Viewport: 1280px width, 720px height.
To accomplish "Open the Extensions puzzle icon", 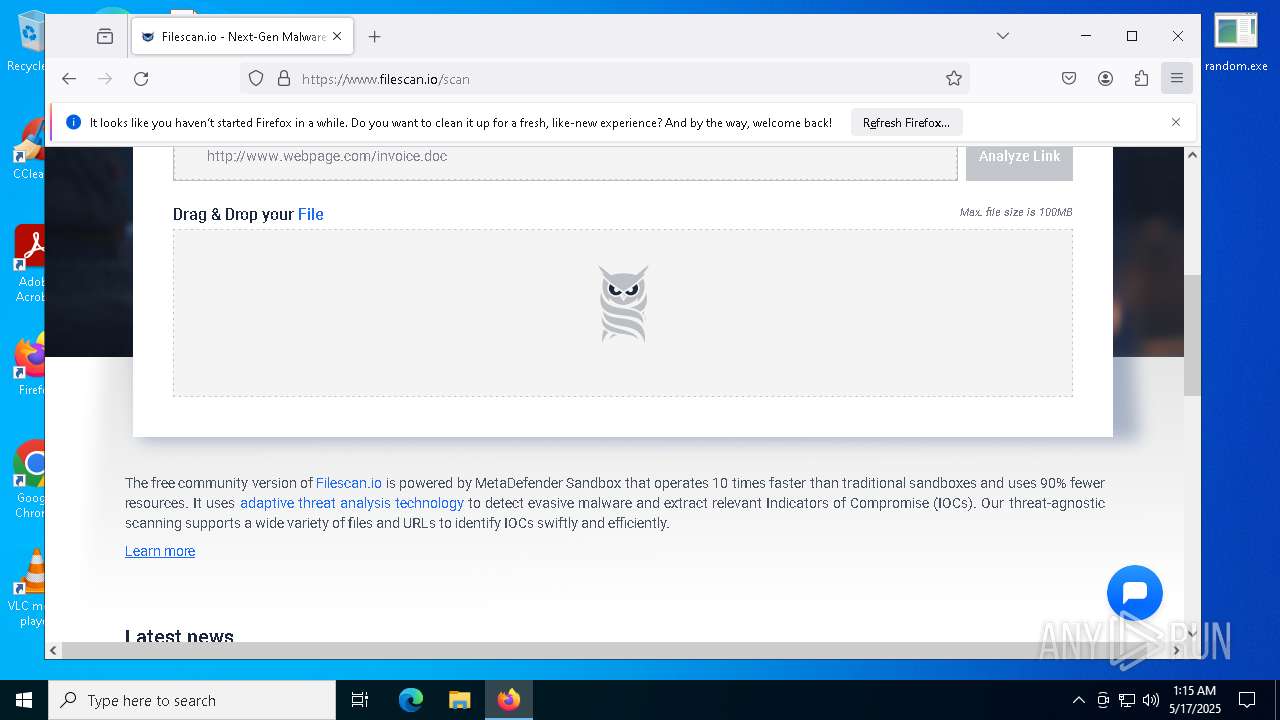I will [1141, 79].
